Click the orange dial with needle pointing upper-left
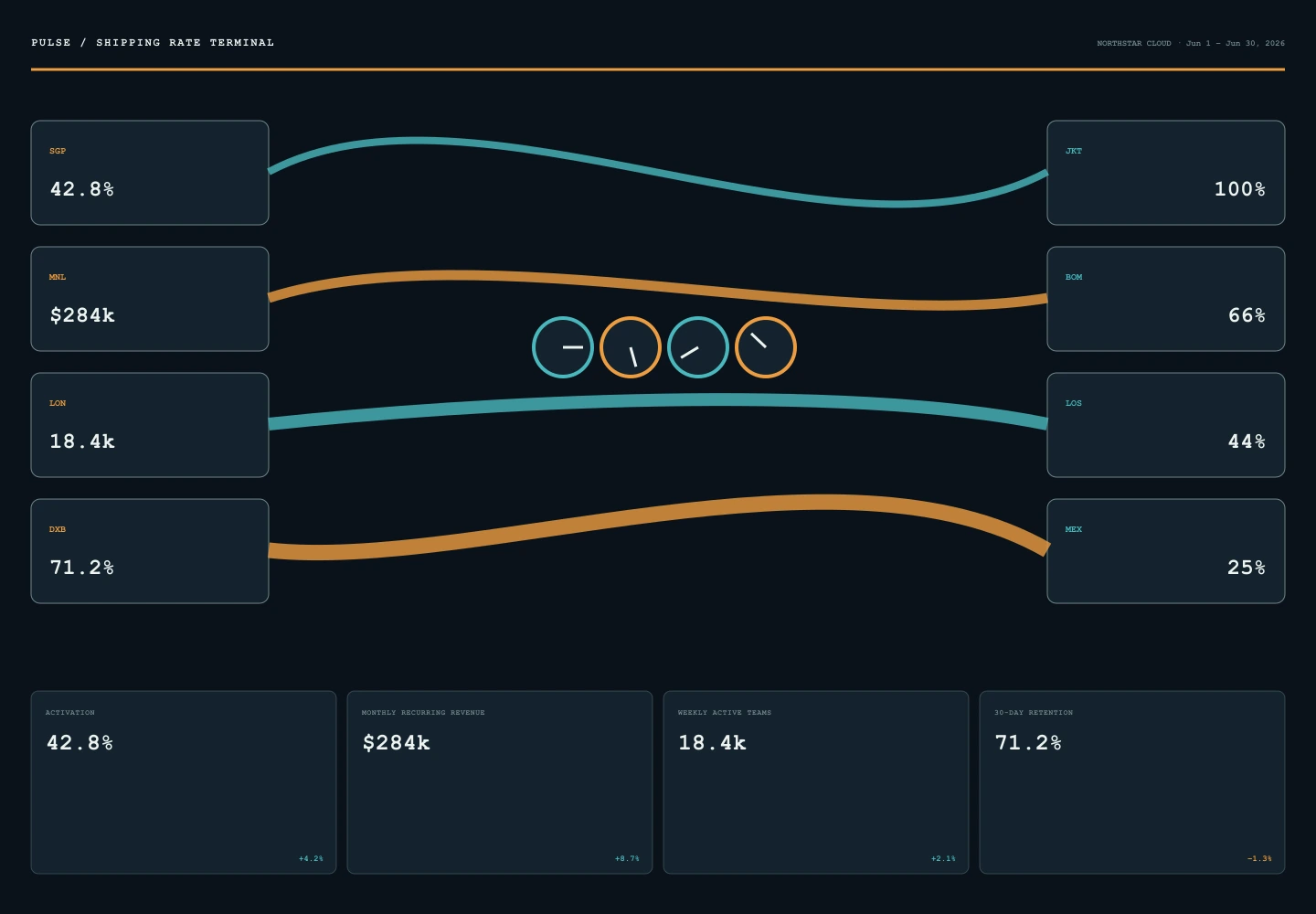This screenshot has height=914, width=1316. [x=766, y=347]
